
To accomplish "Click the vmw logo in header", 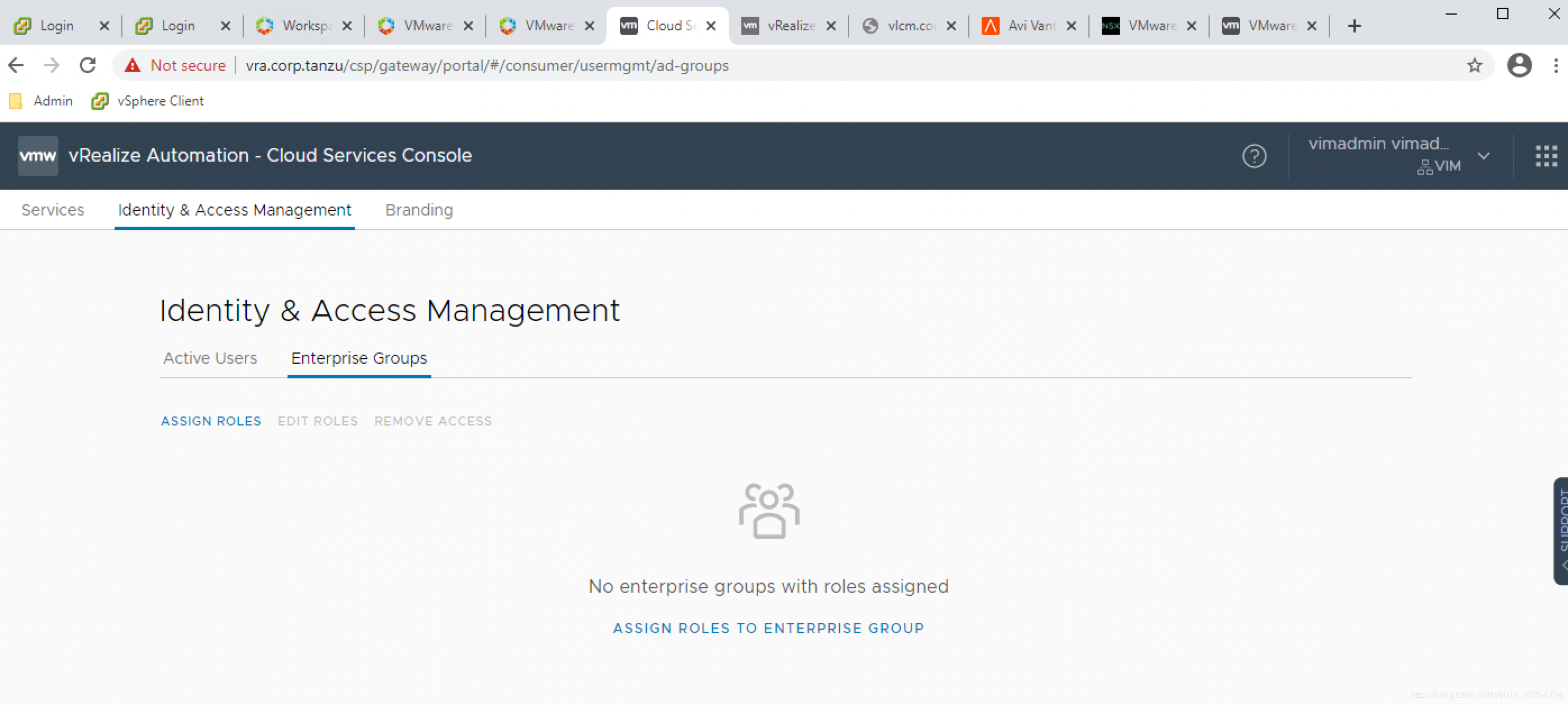I will tap(38, 155).
